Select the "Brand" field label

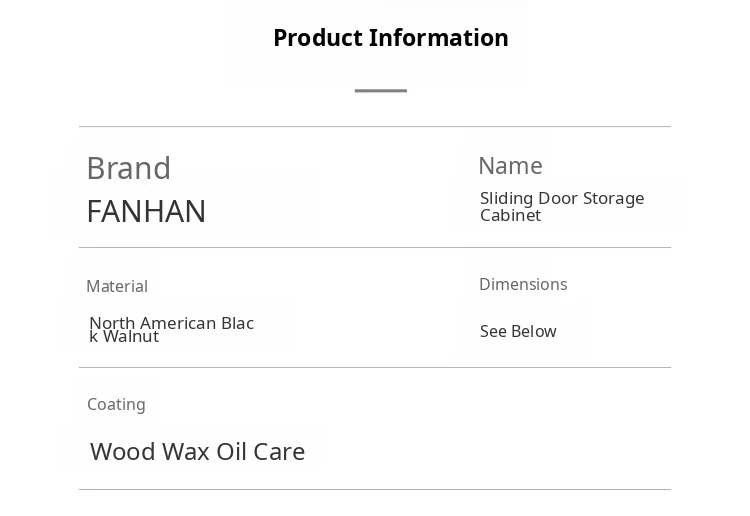(129, 168)
